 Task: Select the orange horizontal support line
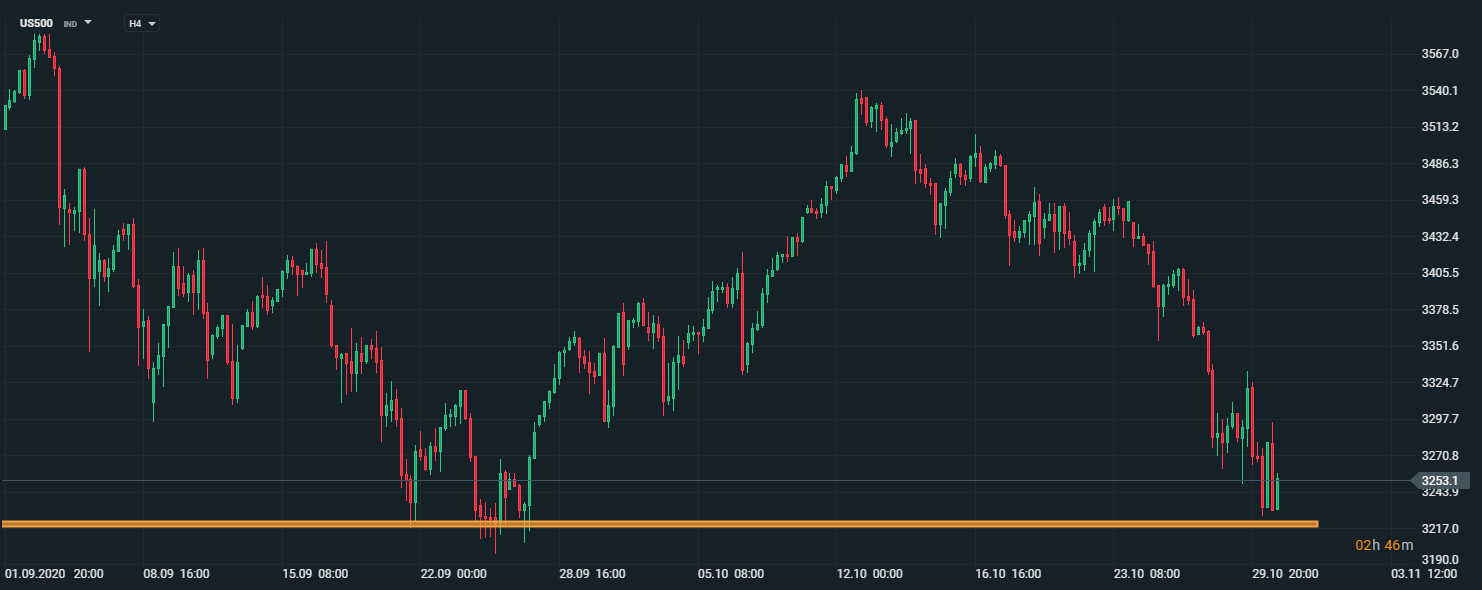[x=660, y=524]
